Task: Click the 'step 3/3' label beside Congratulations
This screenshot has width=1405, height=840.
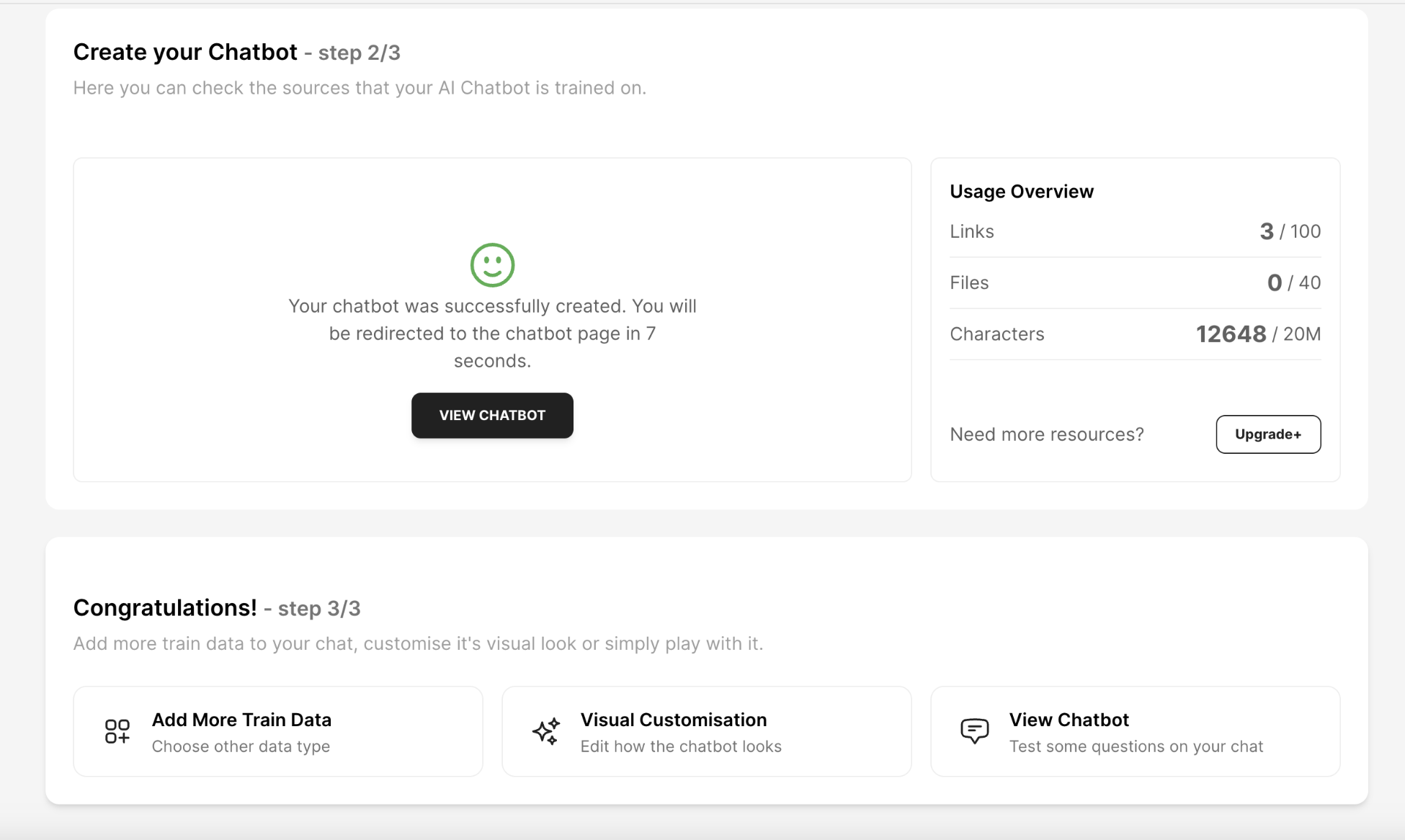Action: pos(318,609)
